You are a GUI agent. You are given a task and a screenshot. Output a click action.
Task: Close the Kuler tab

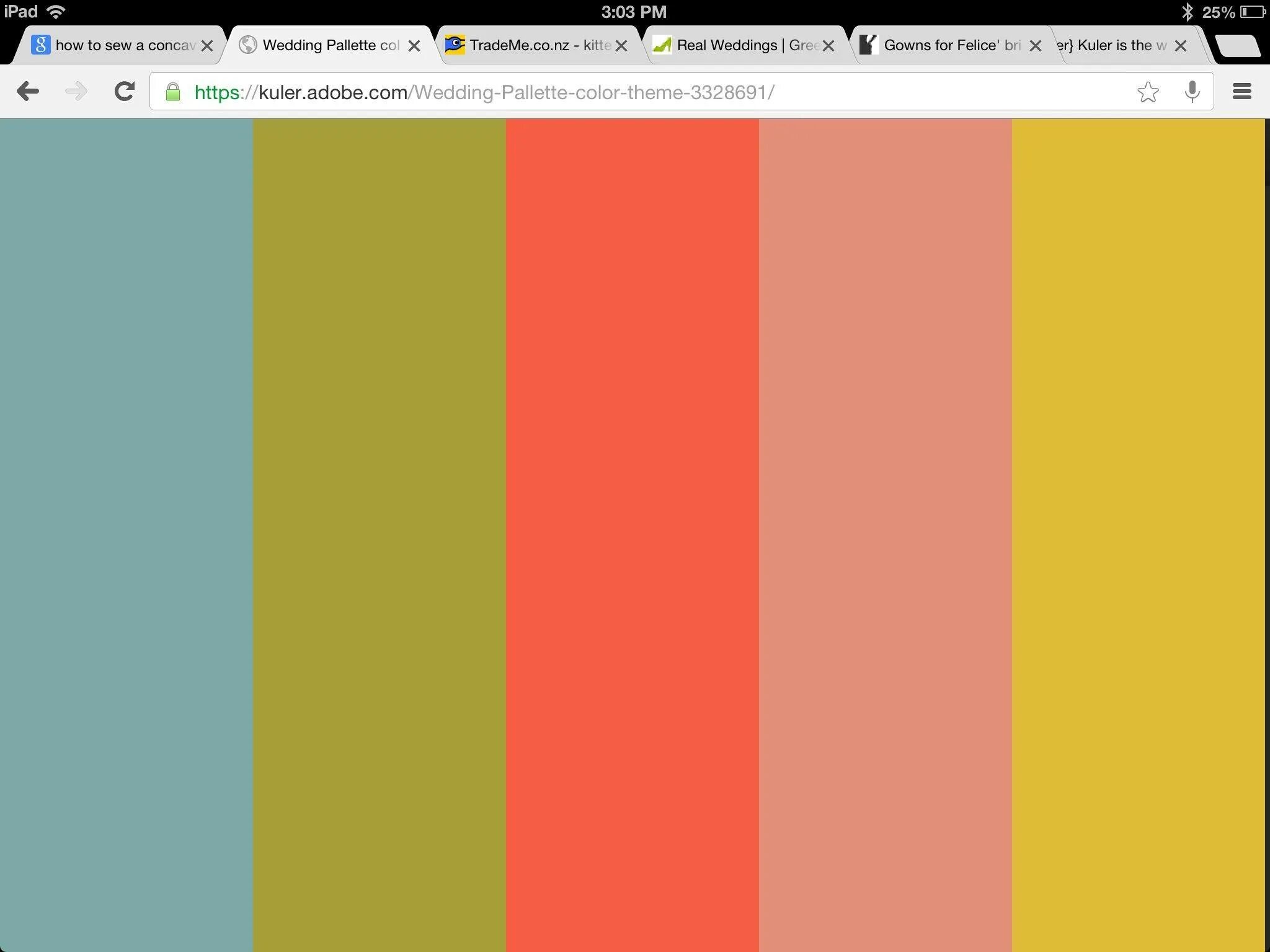1181,46
